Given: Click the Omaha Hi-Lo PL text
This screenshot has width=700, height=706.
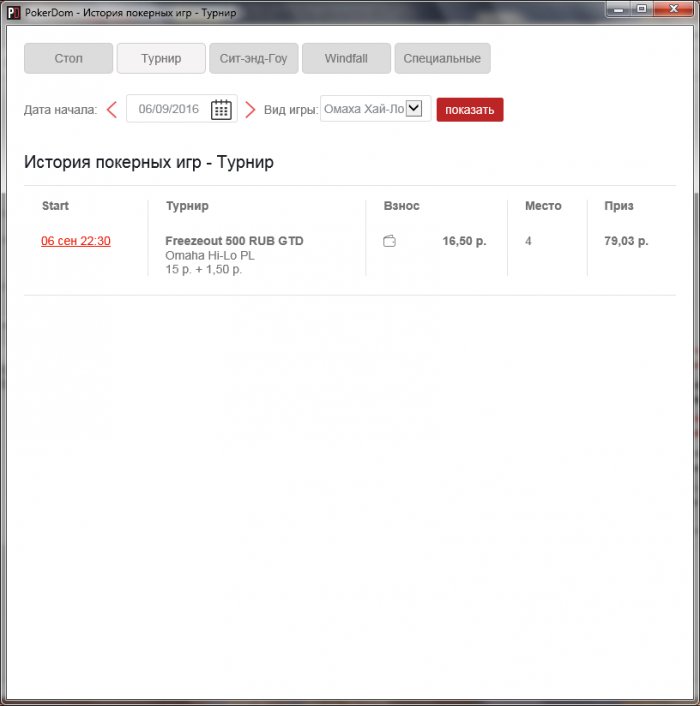Looking at the screenshot, I should 210,256.
